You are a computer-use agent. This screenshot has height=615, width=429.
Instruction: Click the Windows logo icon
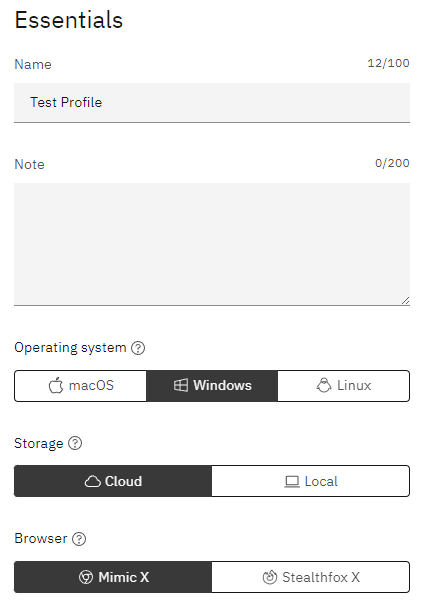[181, 385]
